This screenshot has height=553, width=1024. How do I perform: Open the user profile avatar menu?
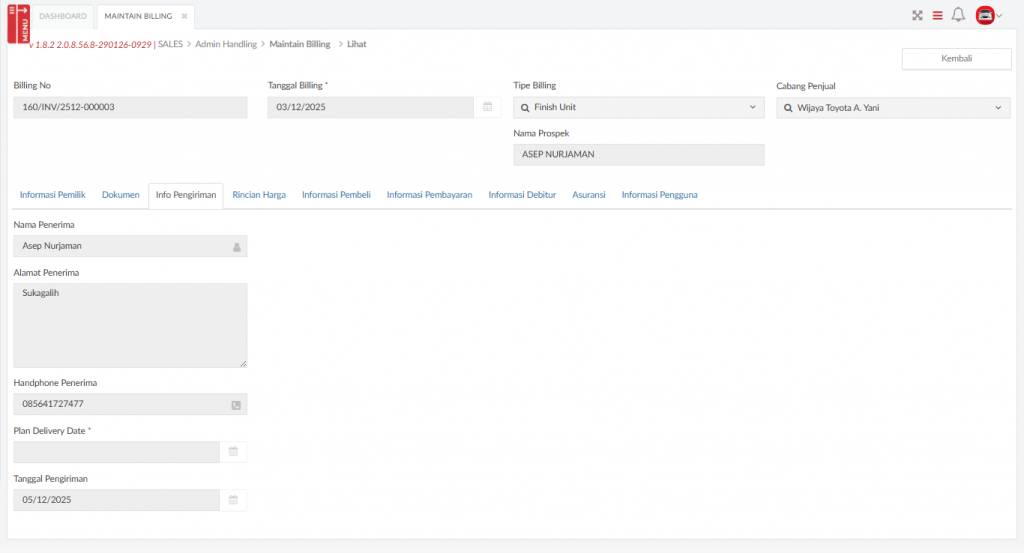click(986, 15)
